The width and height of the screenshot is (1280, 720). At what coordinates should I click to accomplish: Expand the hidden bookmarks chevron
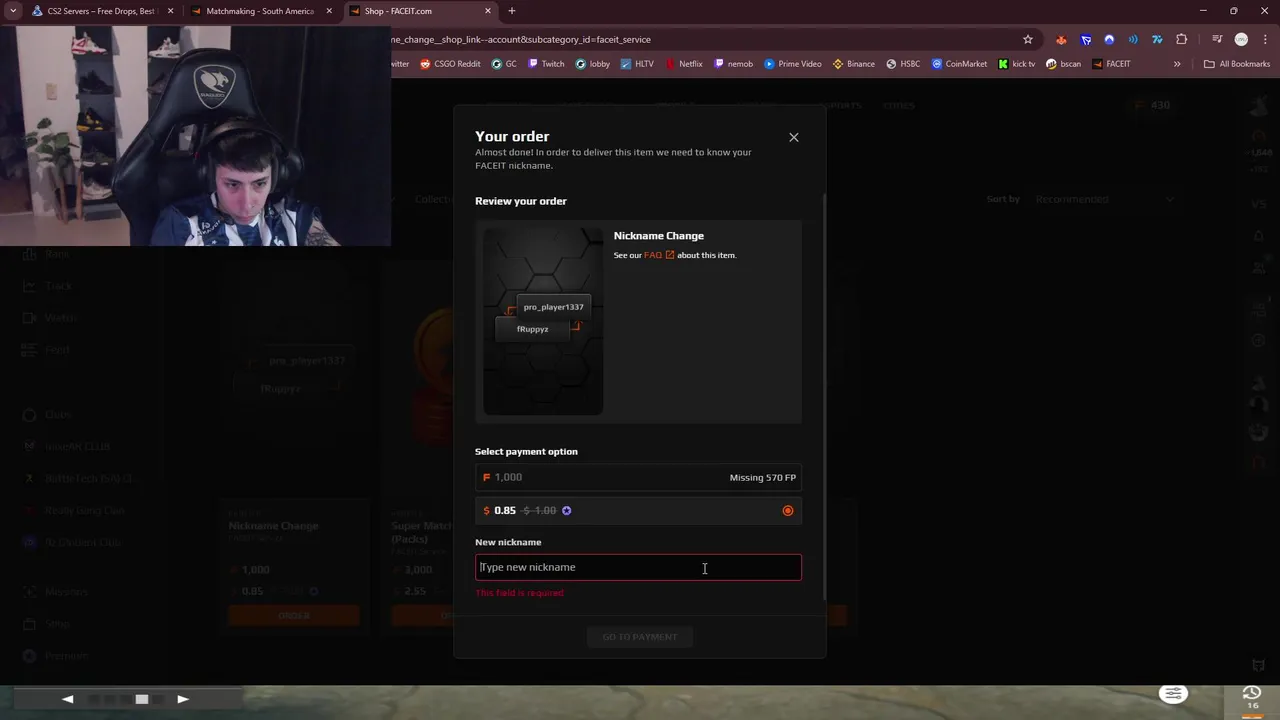point(1177,64)
